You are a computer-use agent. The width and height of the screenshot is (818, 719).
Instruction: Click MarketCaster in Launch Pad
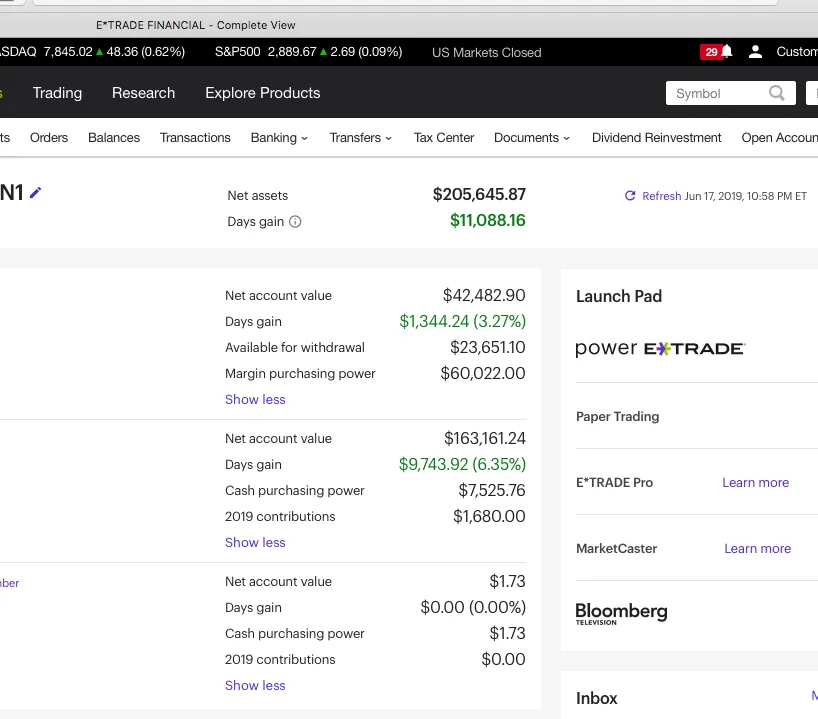coord(616,548)
